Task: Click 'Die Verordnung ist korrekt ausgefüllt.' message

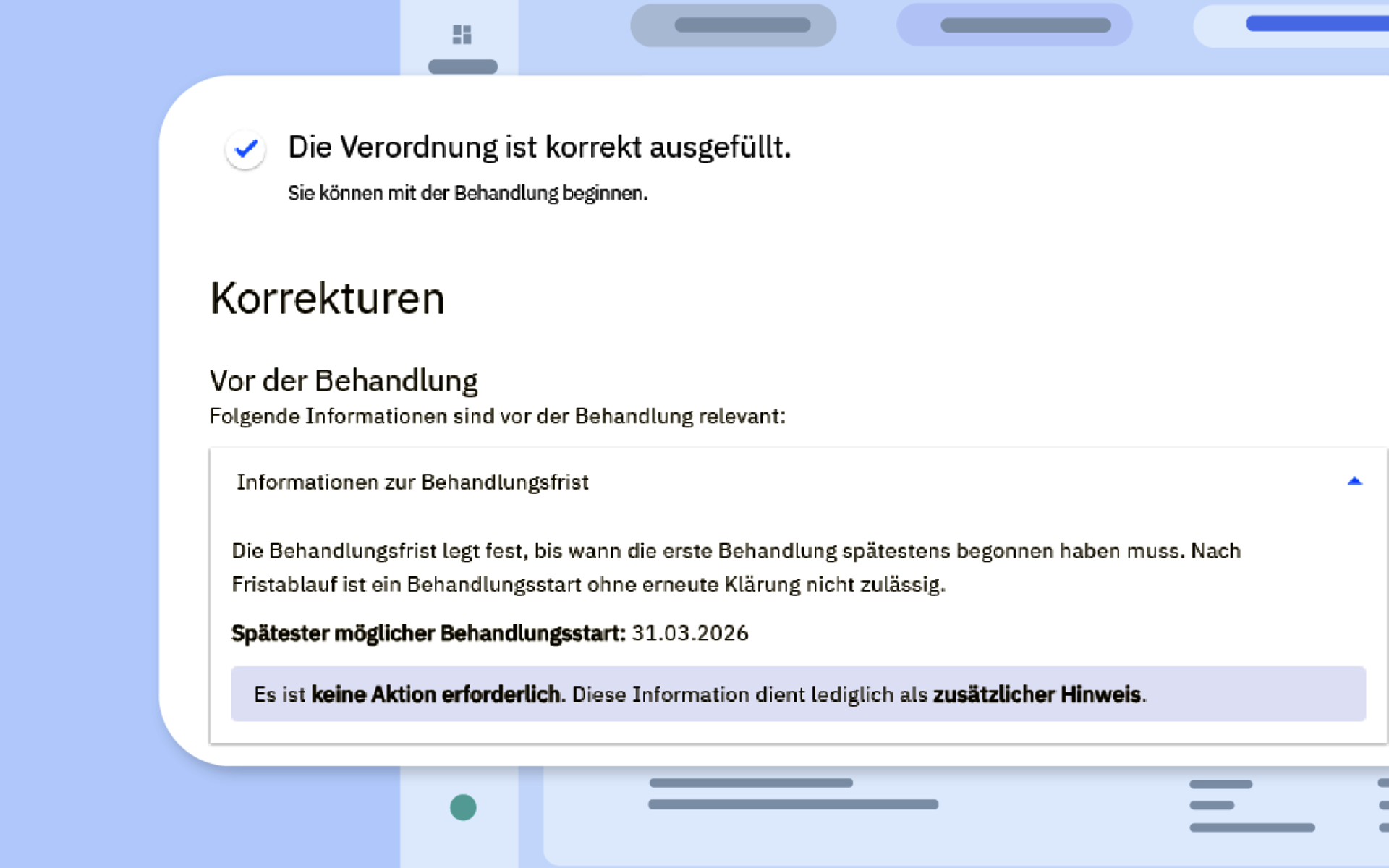Action: point(540,148)
